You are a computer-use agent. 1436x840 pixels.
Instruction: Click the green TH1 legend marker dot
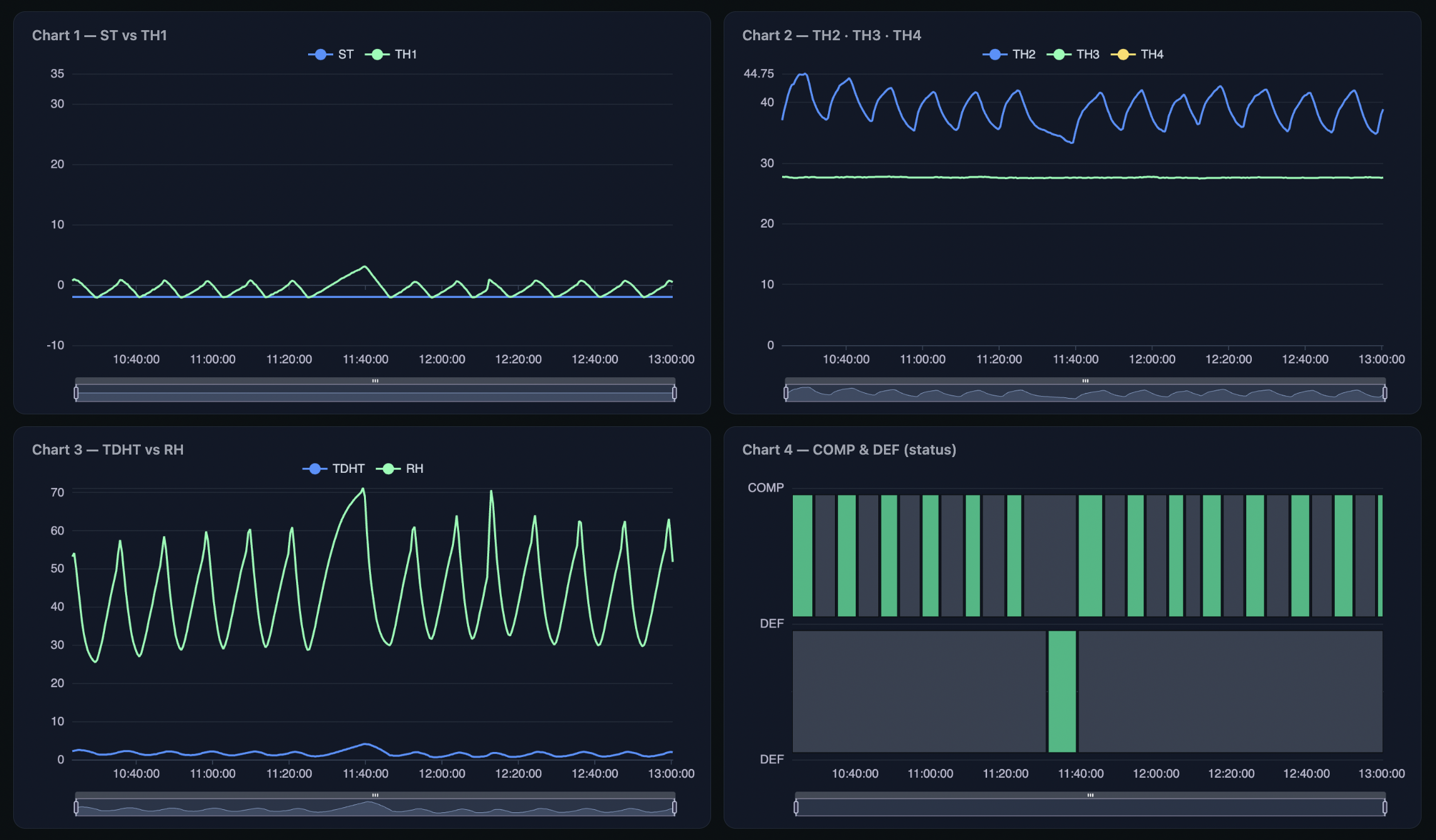click(376, 54)
